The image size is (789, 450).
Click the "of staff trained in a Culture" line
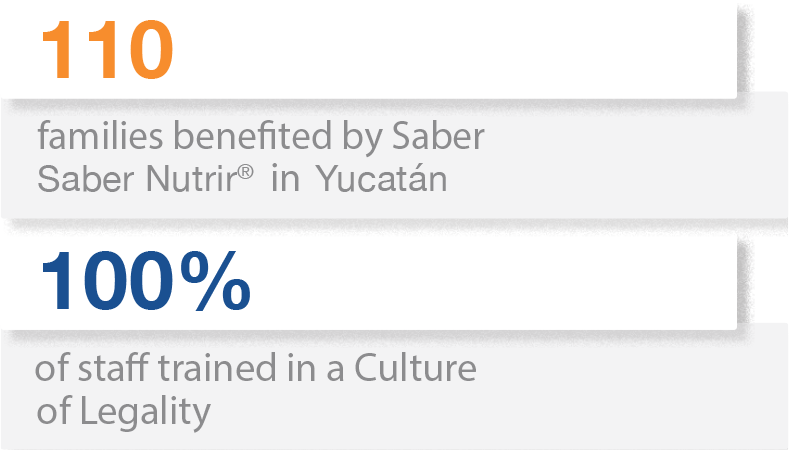(x=256, y=368)
